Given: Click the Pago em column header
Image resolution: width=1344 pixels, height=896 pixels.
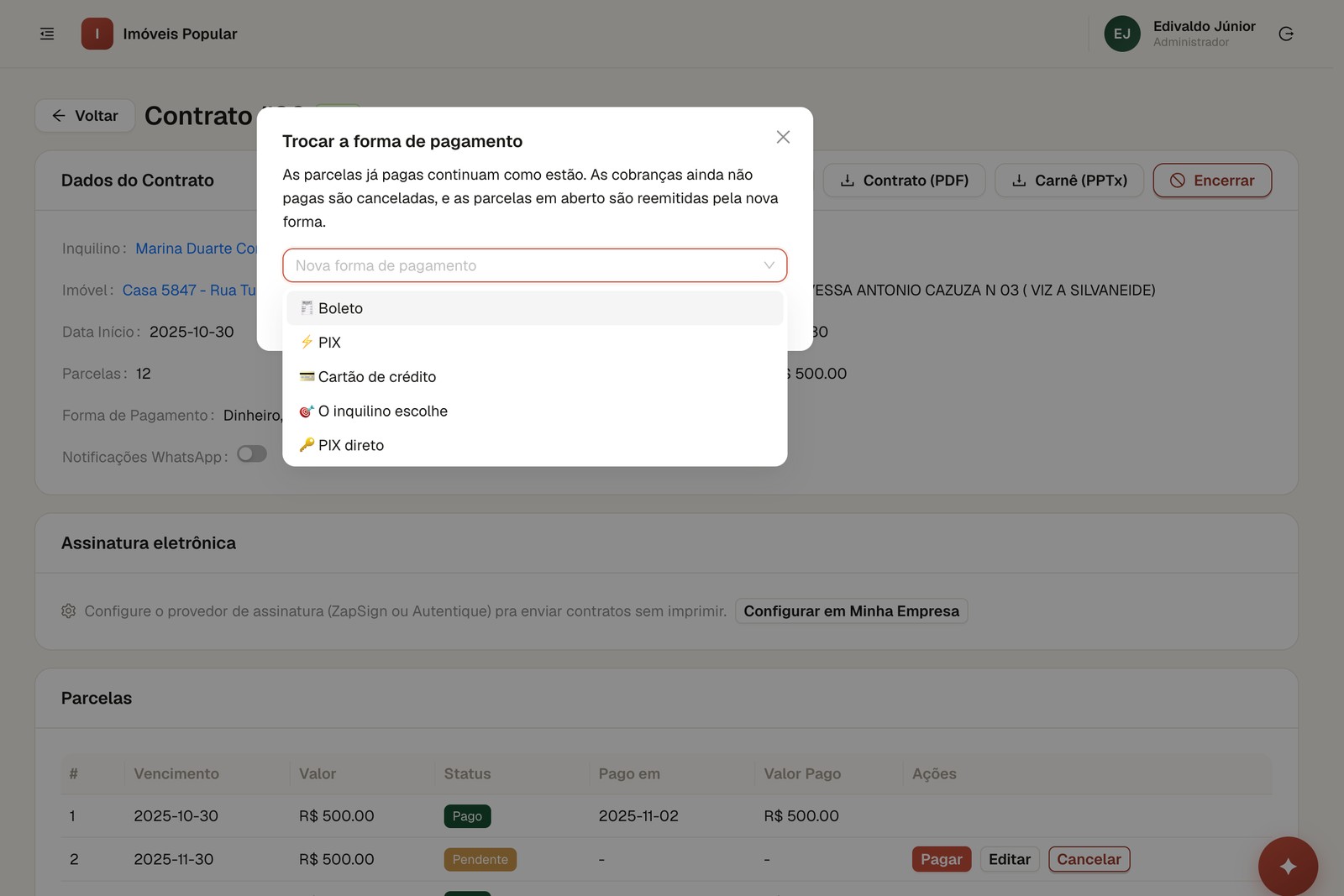Looking at the screenshot, I should coord(629,773).
